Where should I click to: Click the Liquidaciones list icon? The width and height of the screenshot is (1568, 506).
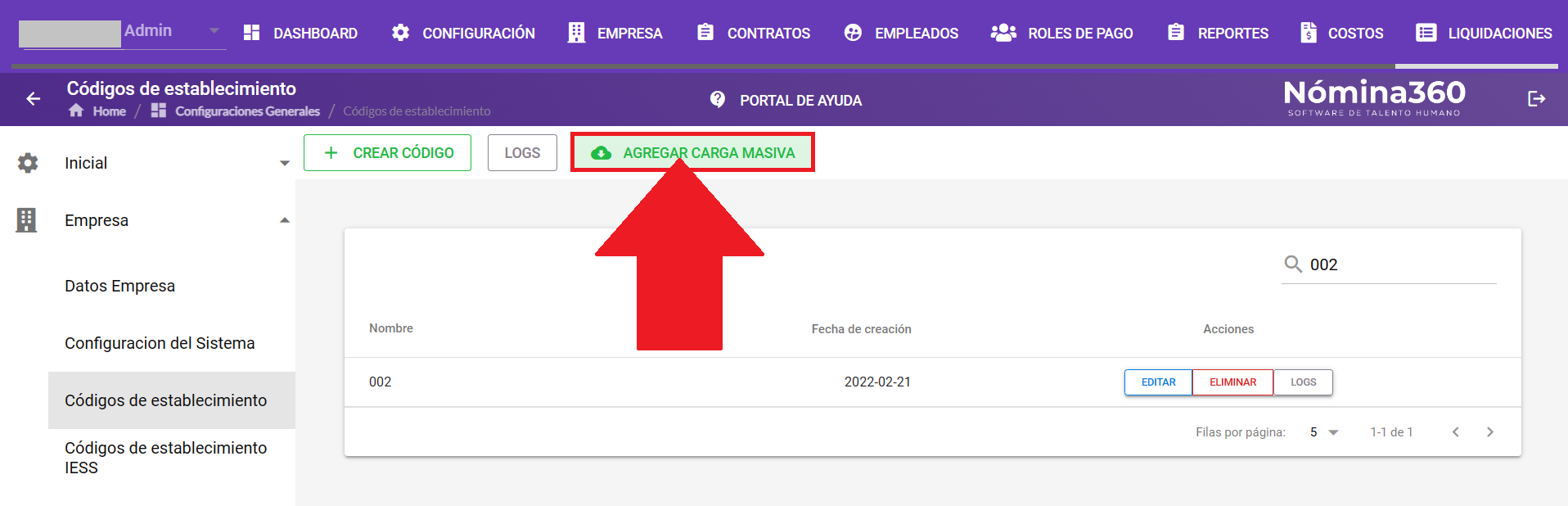tap(1426, 33)
